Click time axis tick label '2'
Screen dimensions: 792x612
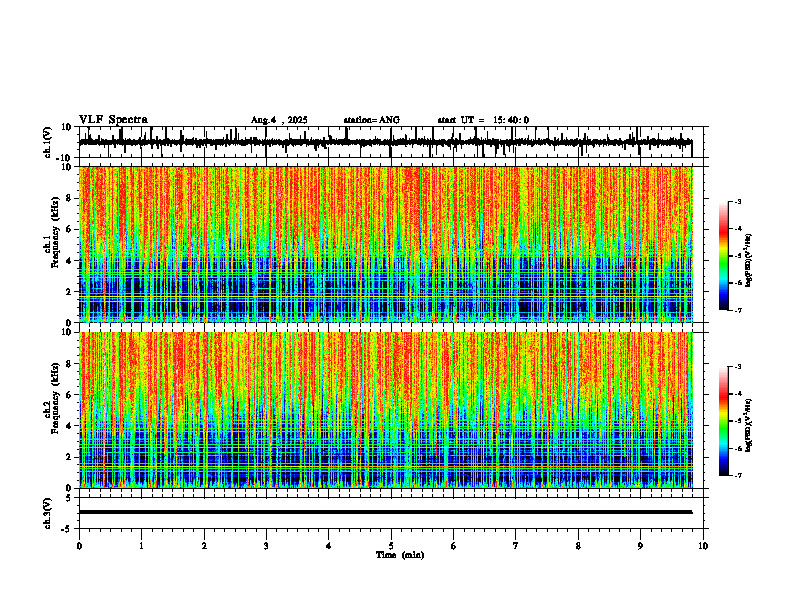204,546
